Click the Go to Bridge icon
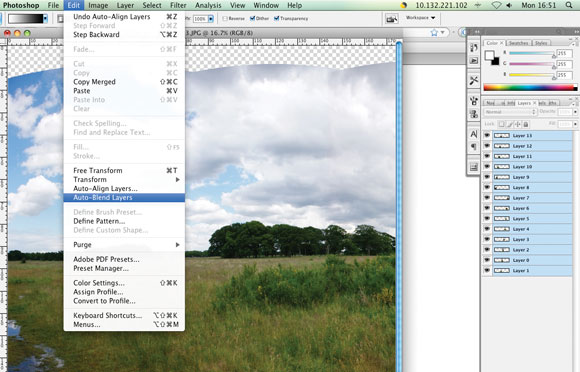The image size is (580, 372). click(x=392, y=18)
